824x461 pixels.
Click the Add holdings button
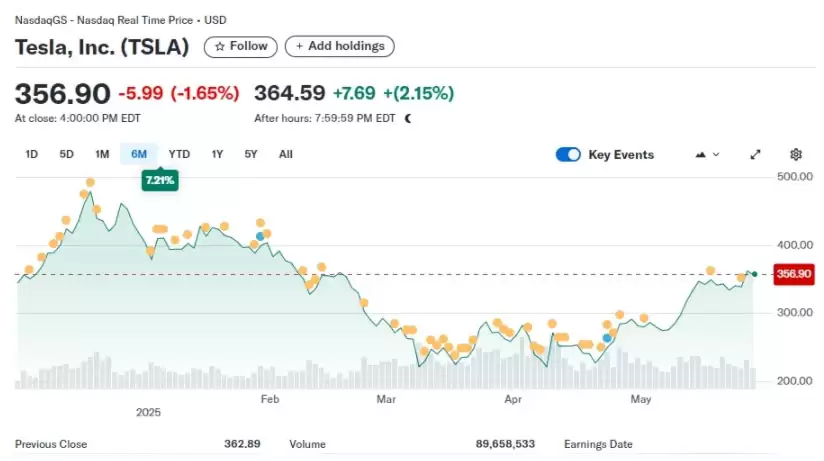click(x=339, y=46)
